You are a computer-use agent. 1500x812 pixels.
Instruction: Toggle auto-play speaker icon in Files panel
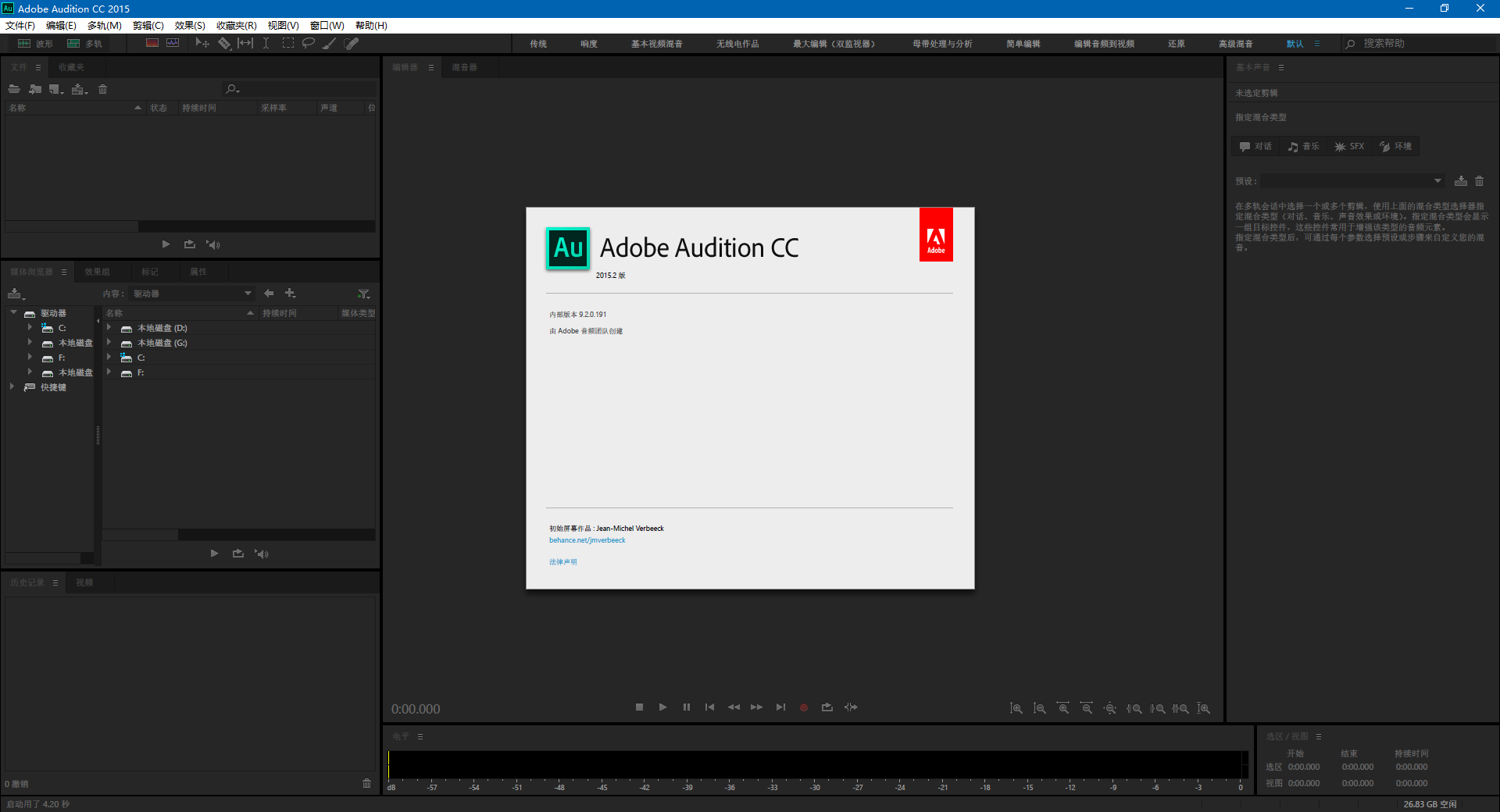click(x=213, y=244)
